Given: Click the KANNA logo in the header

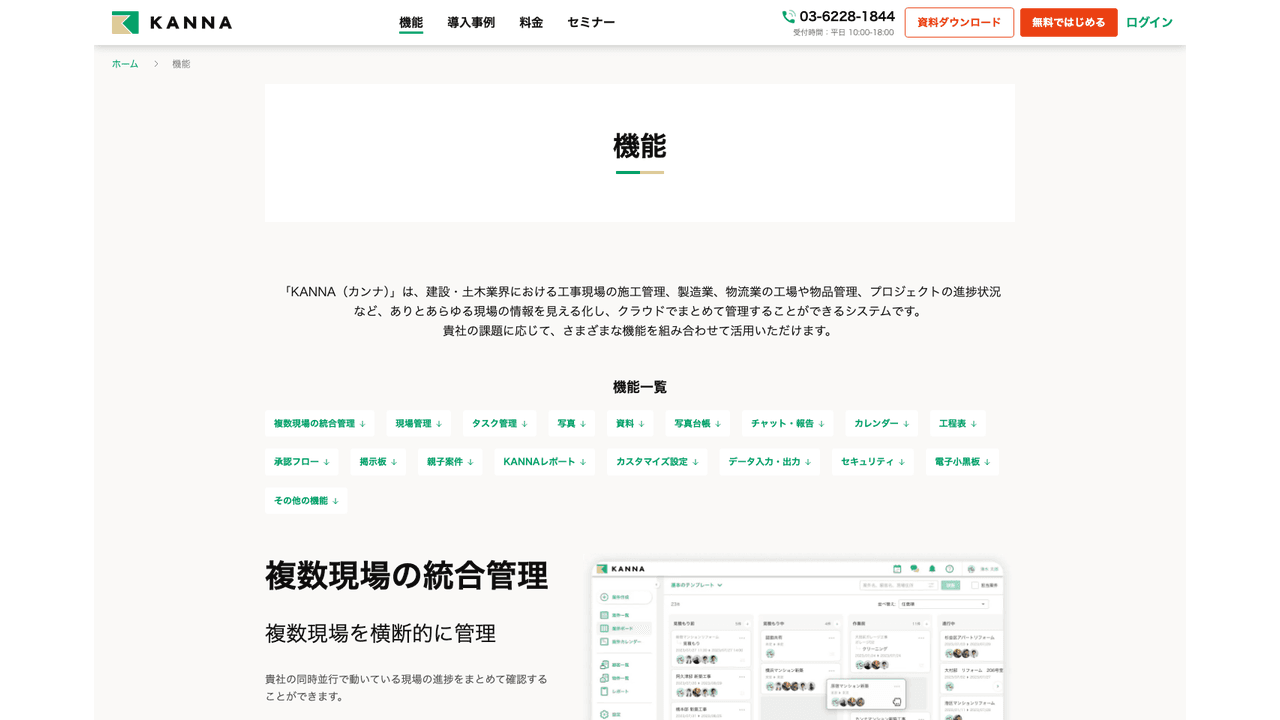Looking at the screenshot, I should 172,22.
